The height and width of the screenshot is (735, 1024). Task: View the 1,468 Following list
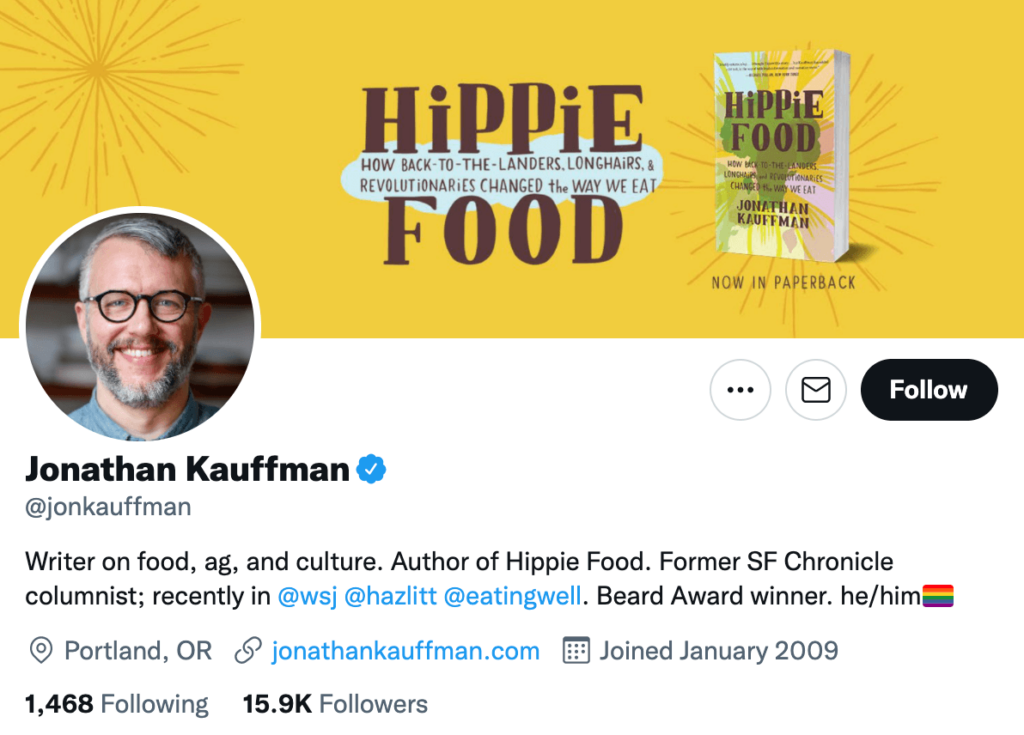[x=117, y=704]
